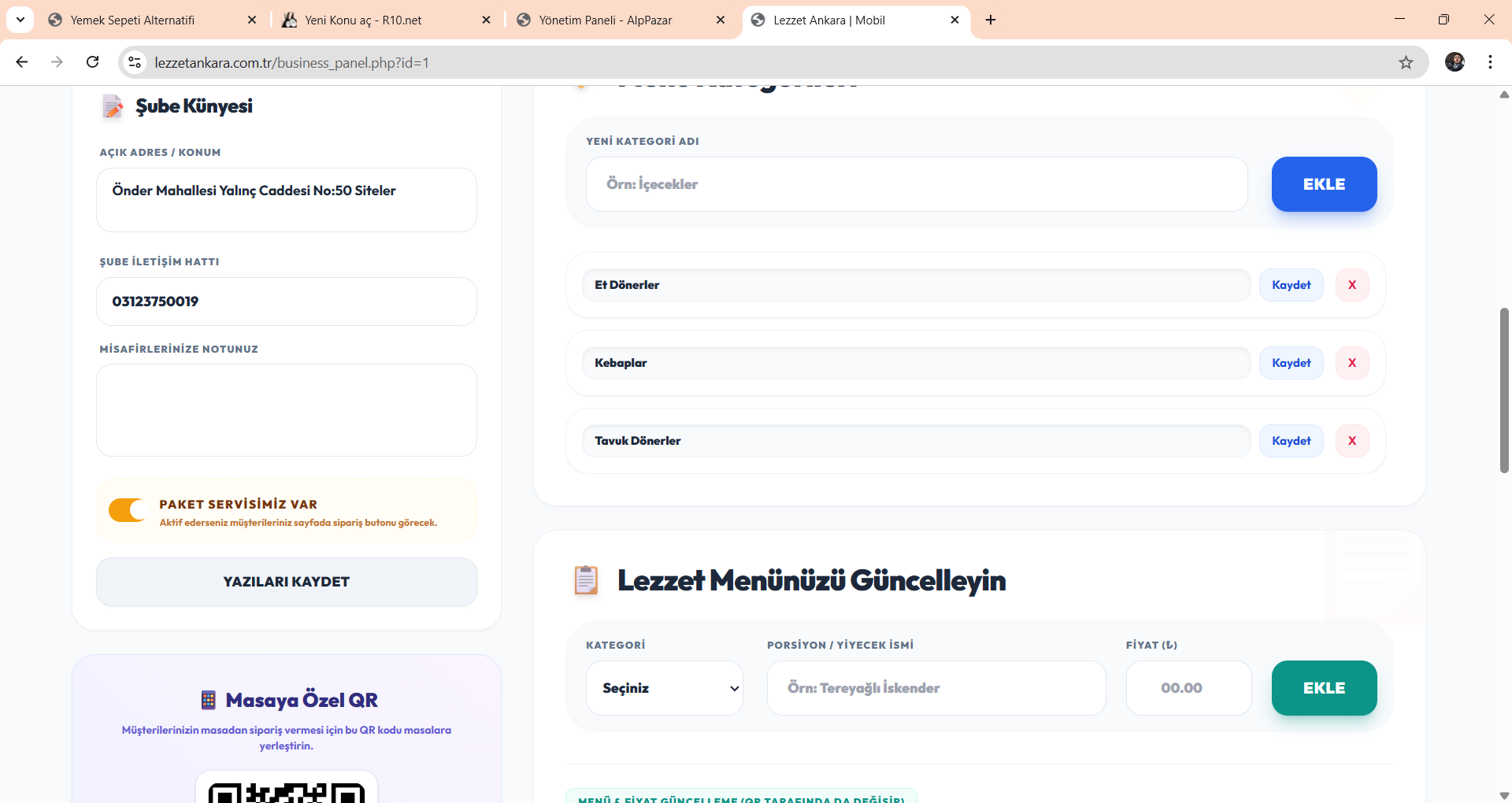Open a new browser tab
Image resolution: width=1512 pixels, height=803 pixels.
991,20
